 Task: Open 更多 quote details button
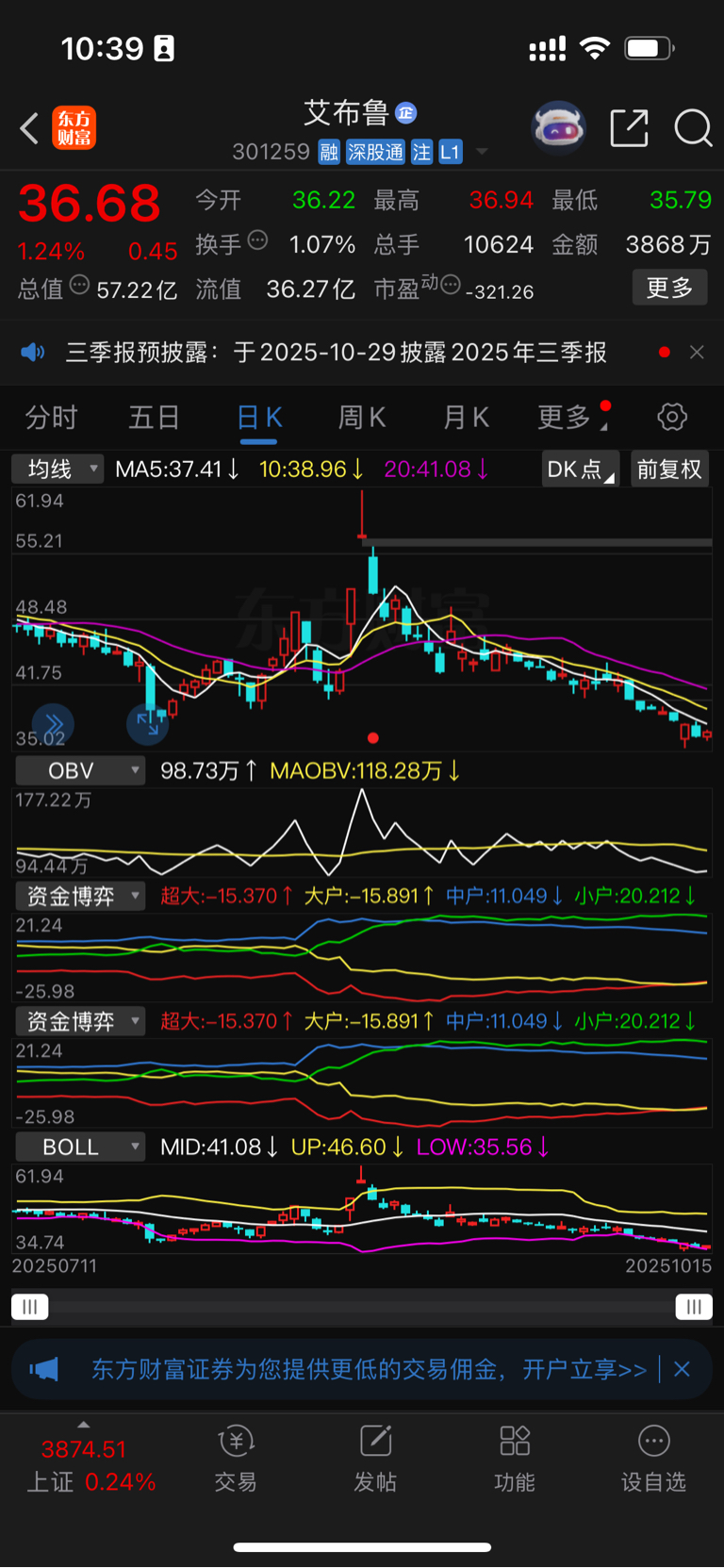click(669, 288)
